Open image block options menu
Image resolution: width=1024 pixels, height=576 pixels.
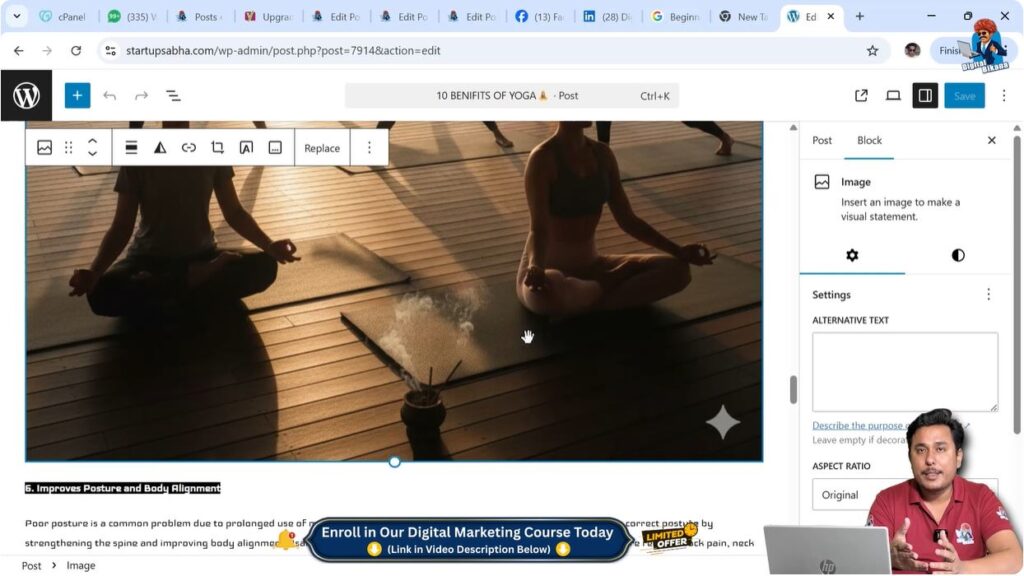pos(369,147)
